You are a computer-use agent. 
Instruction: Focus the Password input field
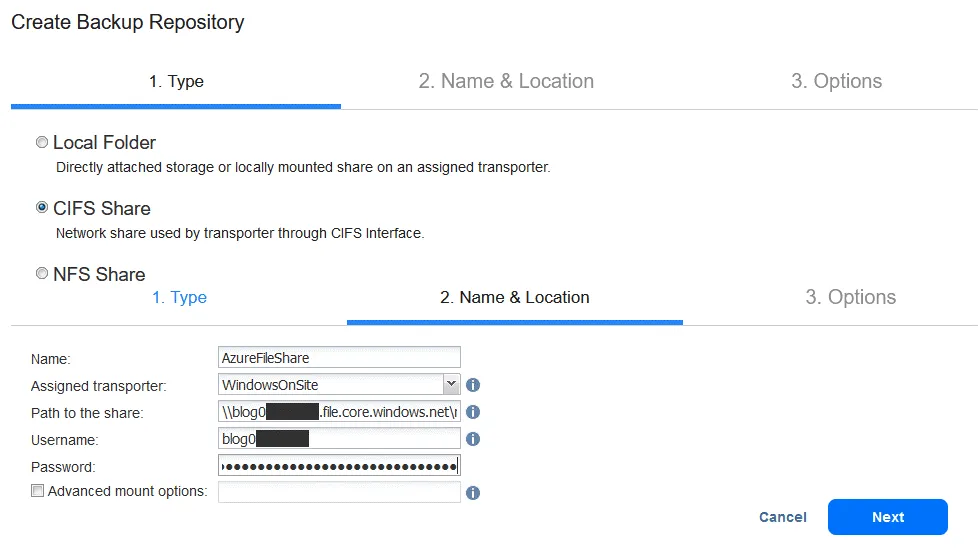point(339,466)
